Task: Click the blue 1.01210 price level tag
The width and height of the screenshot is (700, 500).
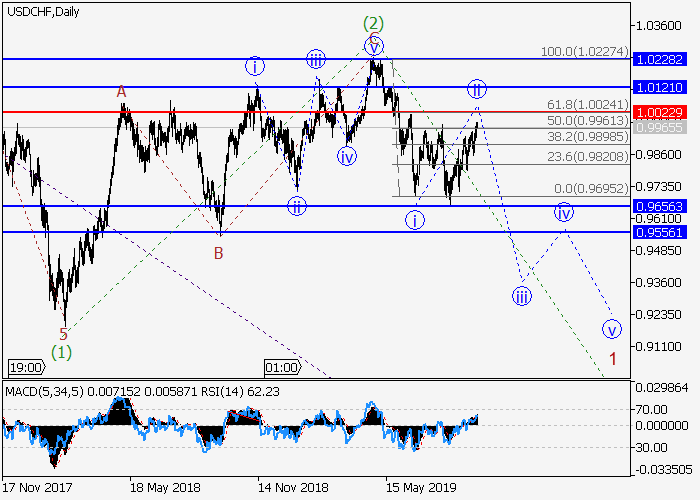Action: [660, 87]
